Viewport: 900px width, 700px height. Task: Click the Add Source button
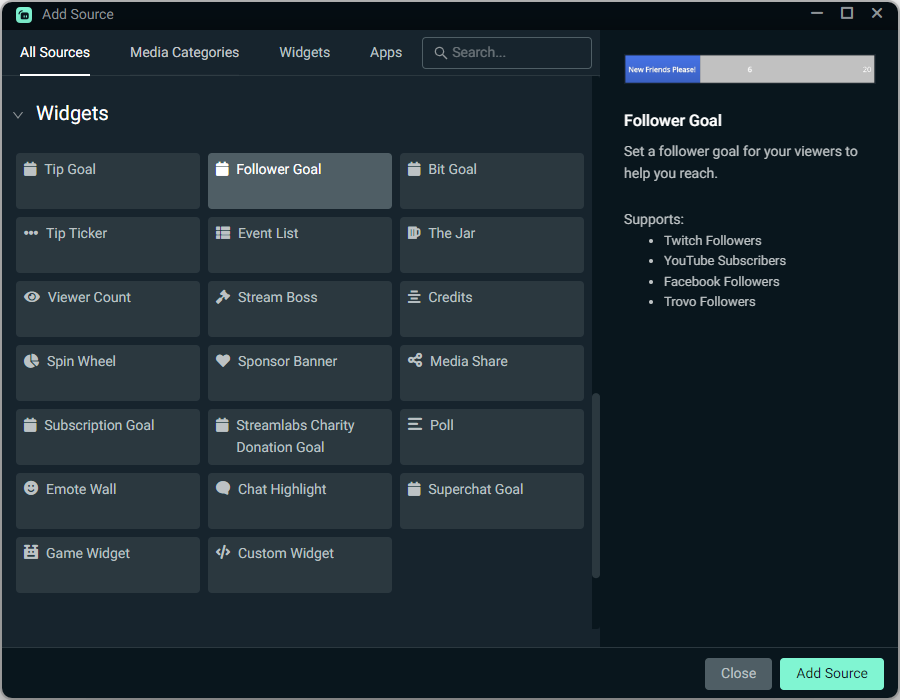click(831, 673)
